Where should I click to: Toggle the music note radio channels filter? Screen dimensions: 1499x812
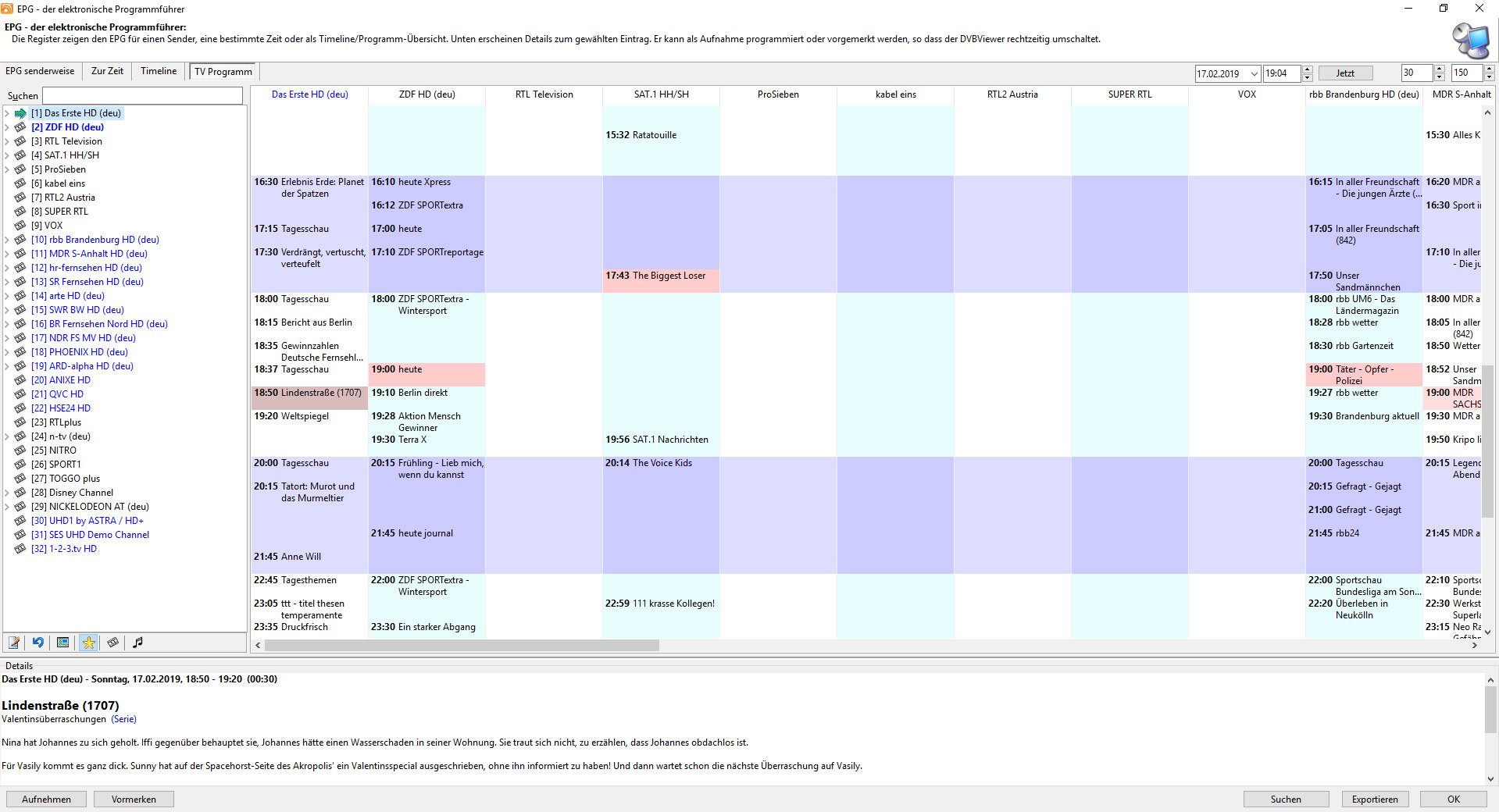point(138,643)
